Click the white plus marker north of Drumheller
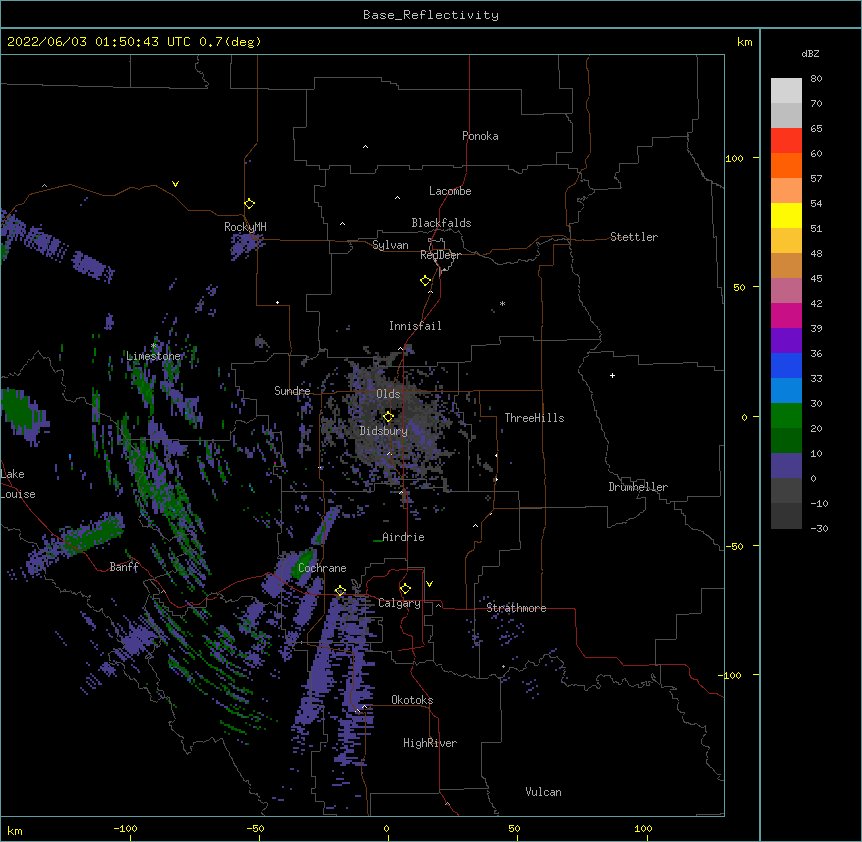 coord(612,375)
